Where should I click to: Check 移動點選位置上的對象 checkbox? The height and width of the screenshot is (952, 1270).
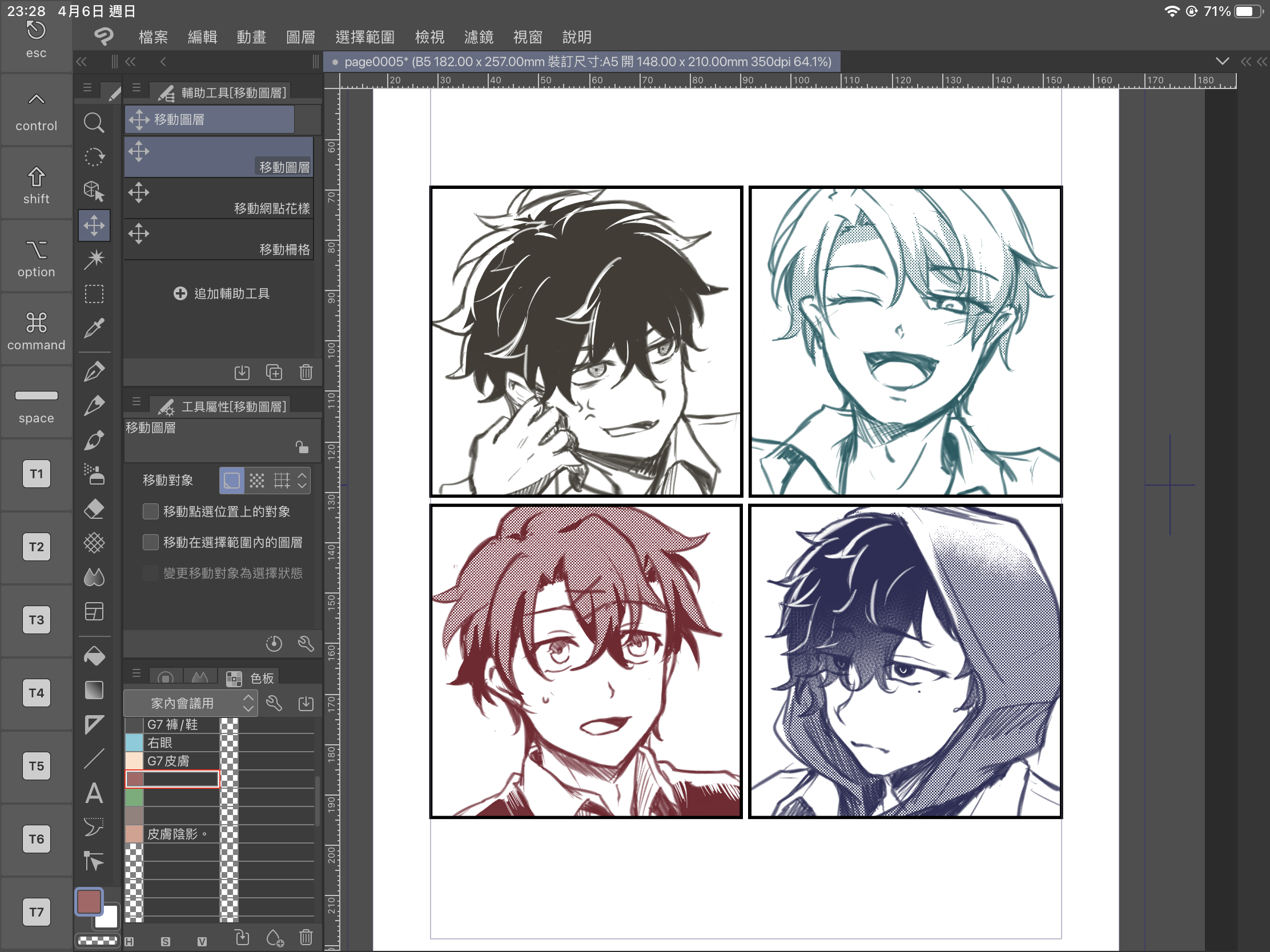[150, 511]
